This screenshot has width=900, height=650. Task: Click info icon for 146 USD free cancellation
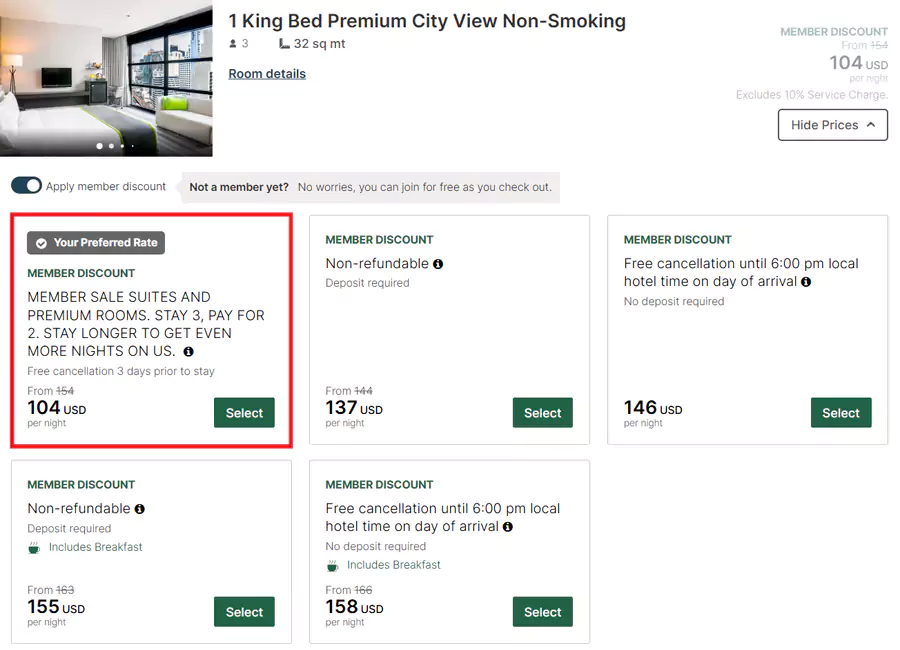click(806, 282)
